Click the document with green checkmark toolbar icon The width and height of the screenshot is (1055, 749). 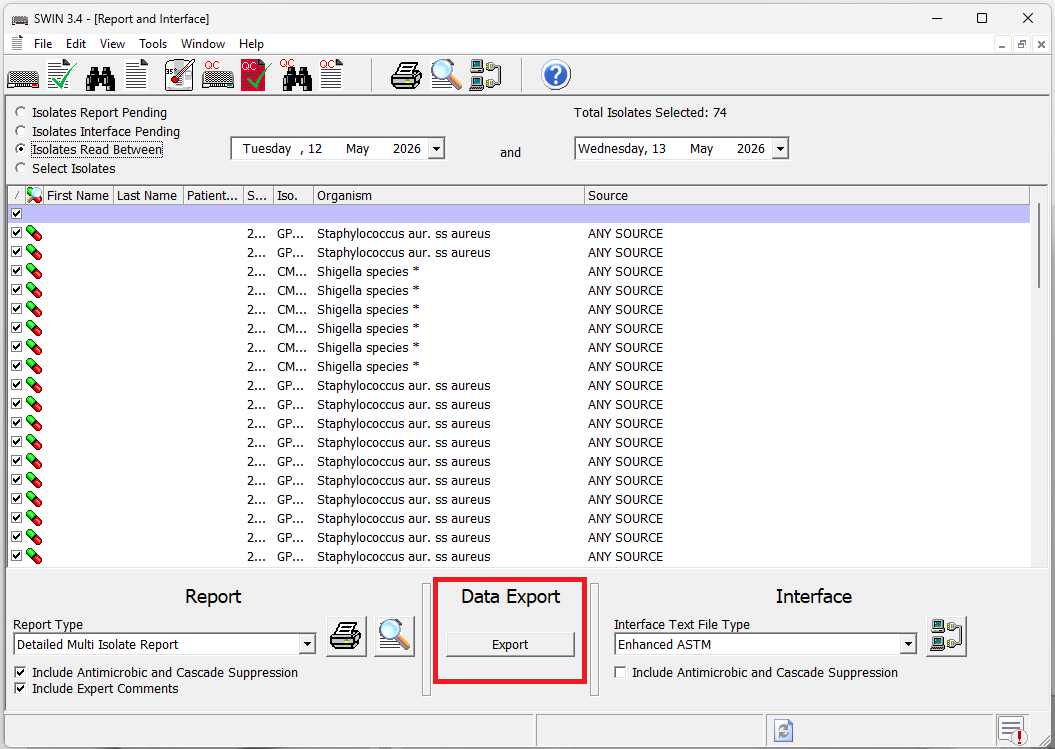pos(61,75)
